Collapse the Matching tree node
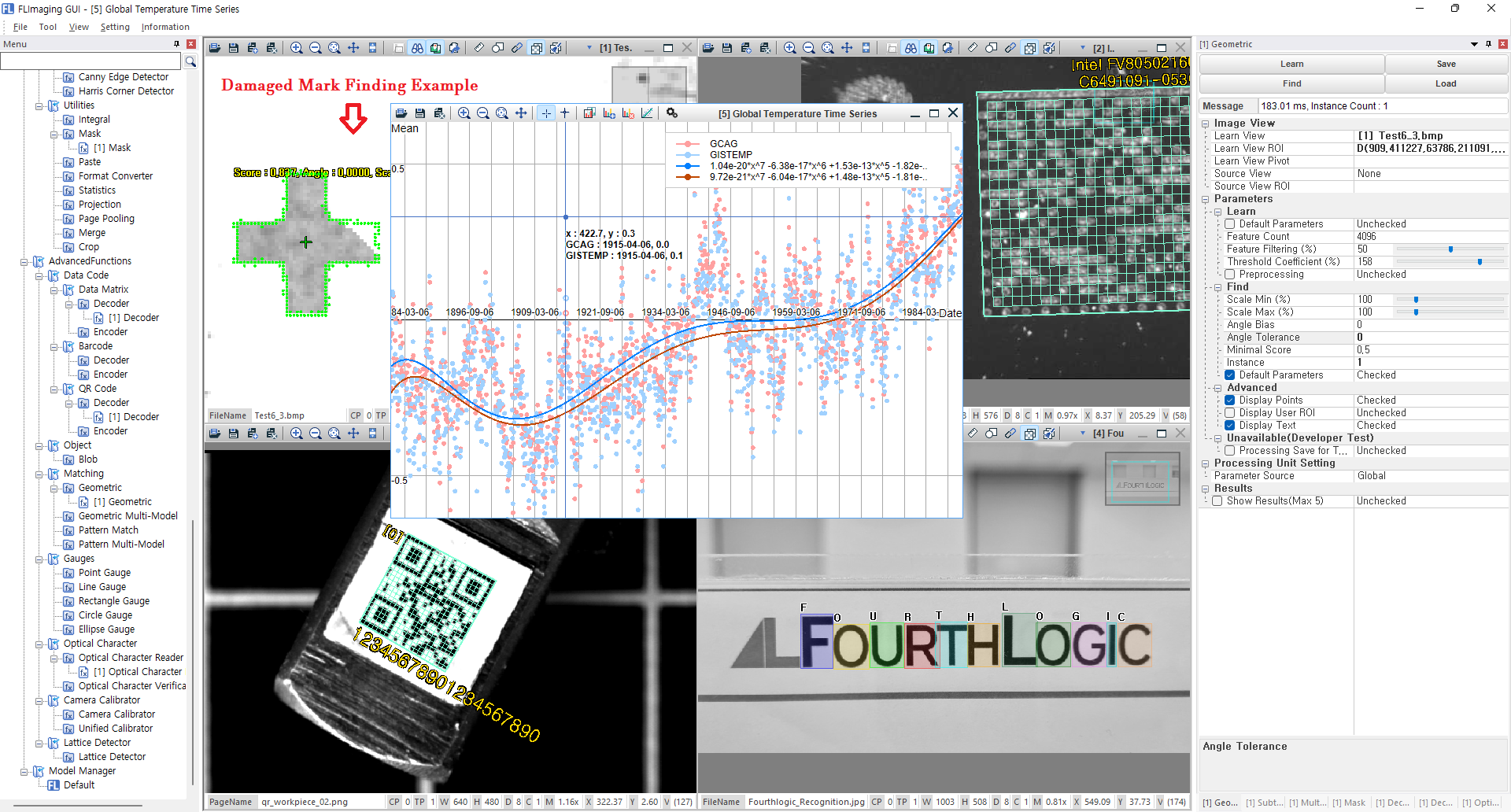Screen dimensions: 1511x812 (39, 474)
